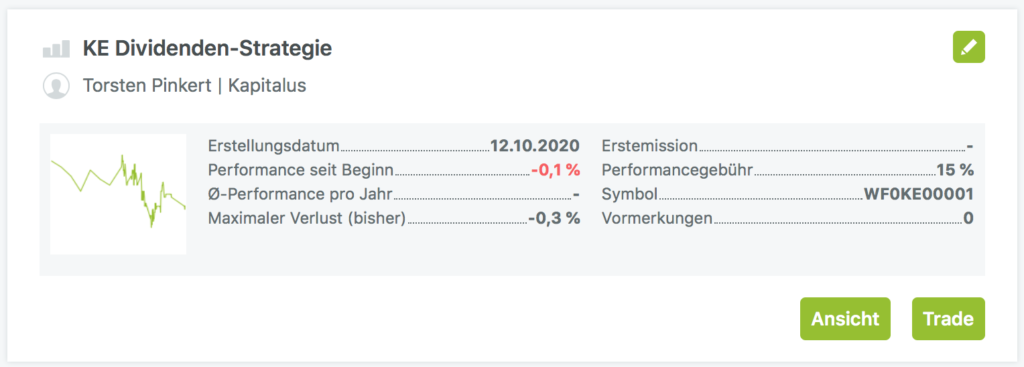Screen dimensions: 1024x367
Task: Click the green pencil edit icon
Action: point(968,47)
